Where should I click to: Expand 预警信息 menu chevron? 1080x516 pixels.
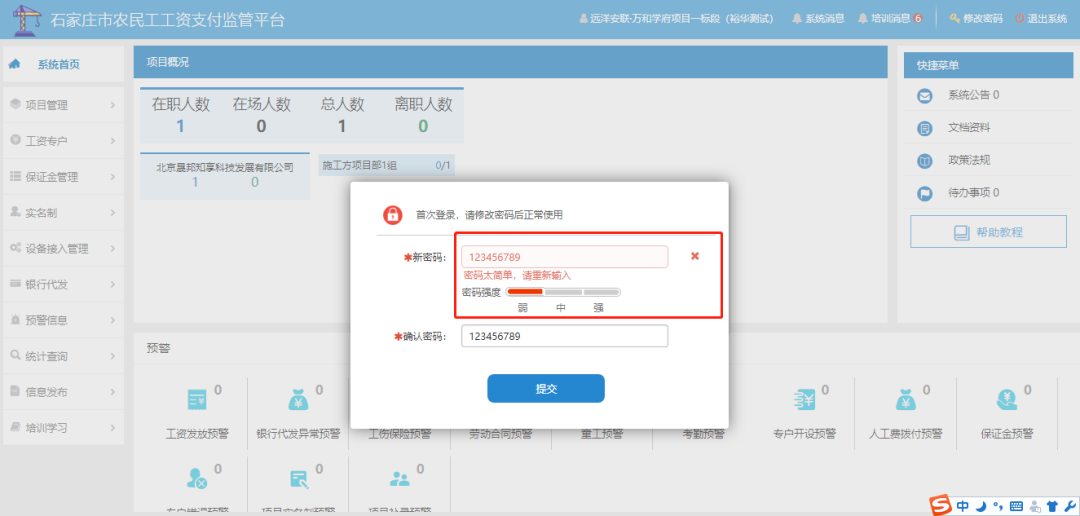(112, 320)
